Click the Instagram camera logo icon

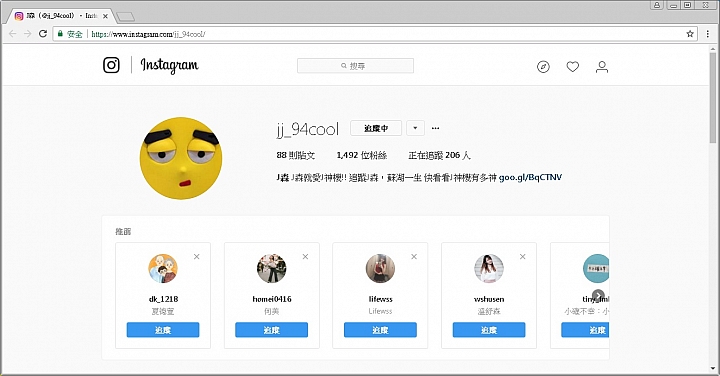coord(111,65)
